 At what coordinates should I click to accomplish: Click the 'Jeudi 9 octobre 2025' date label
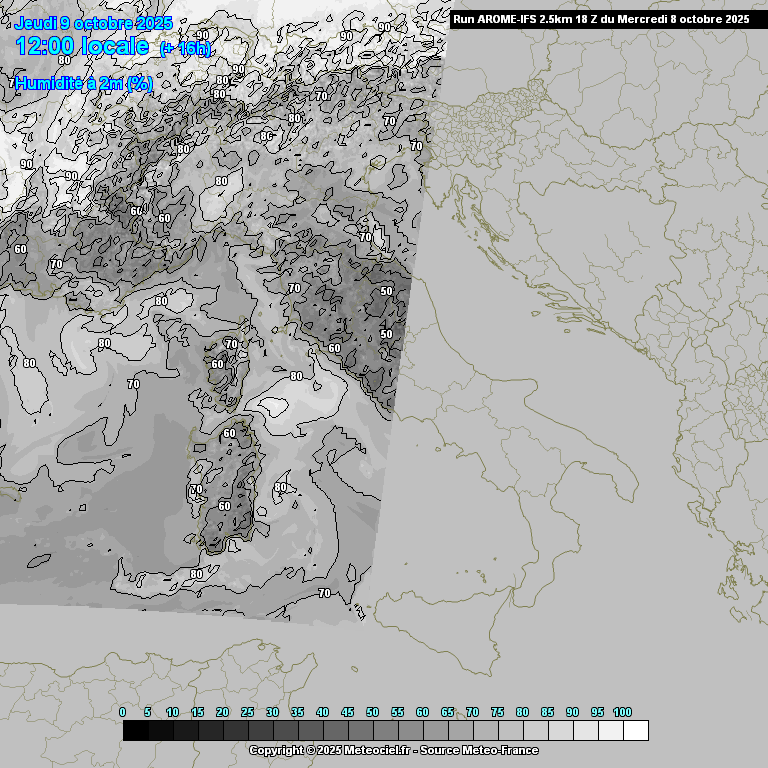[x=93, y=23]
